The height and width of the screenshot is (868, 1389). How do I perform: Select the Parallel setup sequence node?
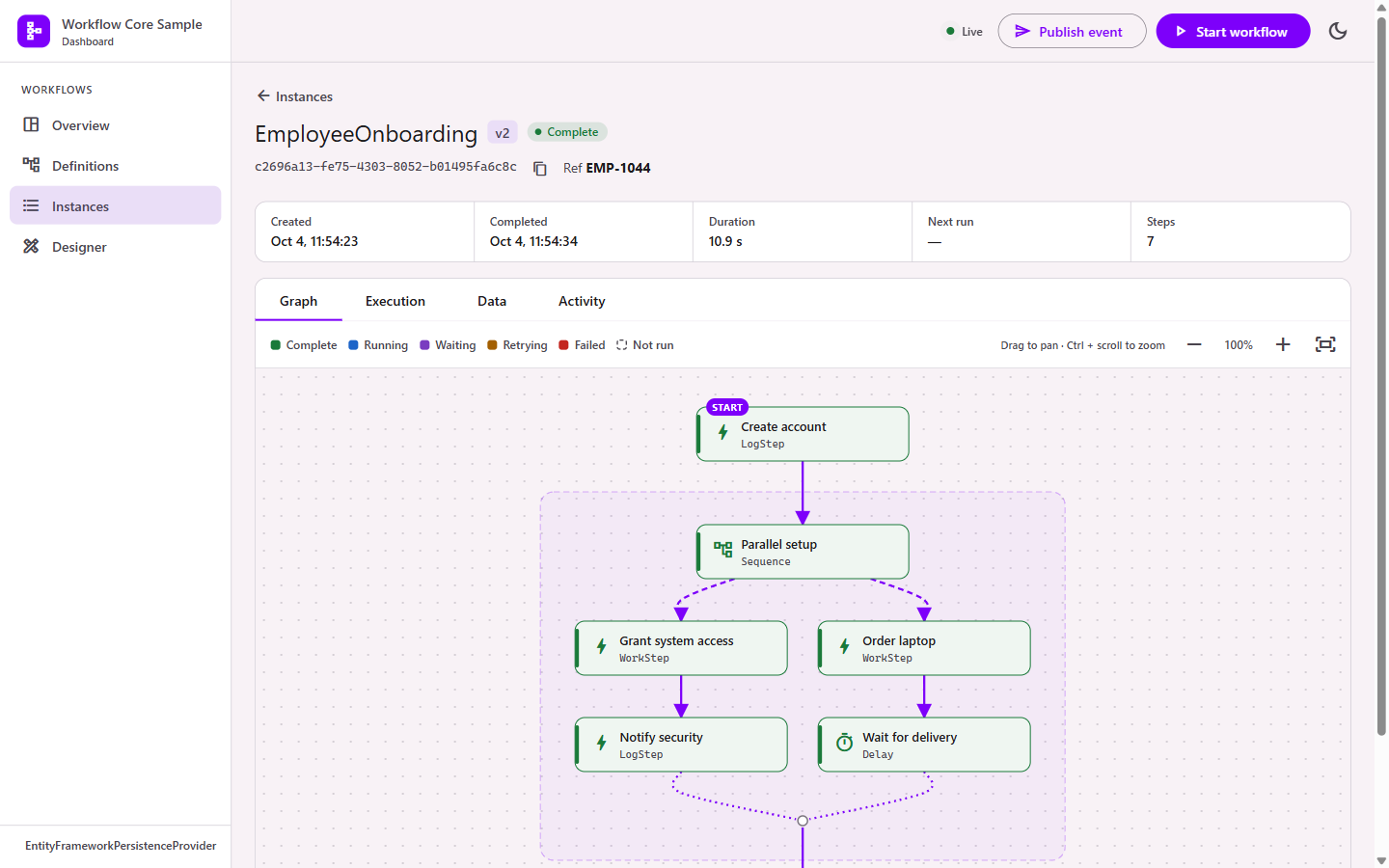pyautogui.click(x=803, y=552)
